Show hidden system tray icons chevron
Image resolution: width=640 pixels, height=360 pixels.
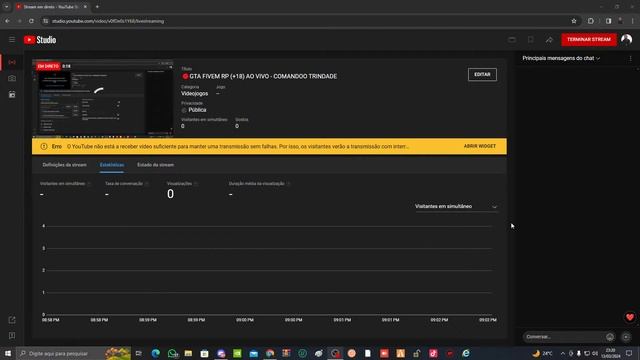pyautogui.click(x=563, y=353)
